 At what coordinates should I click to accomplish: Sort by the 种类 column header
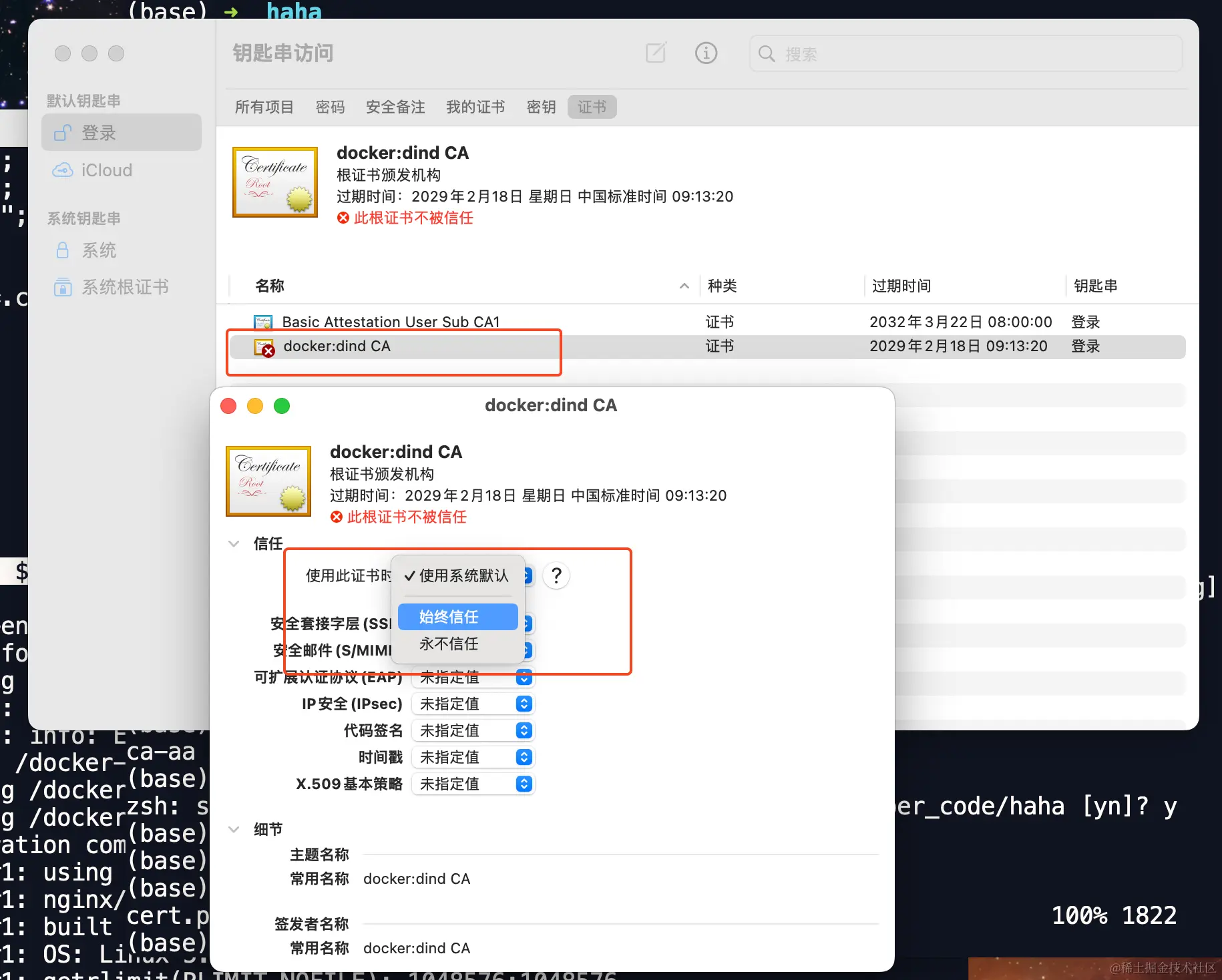click(x=723, y=286)
